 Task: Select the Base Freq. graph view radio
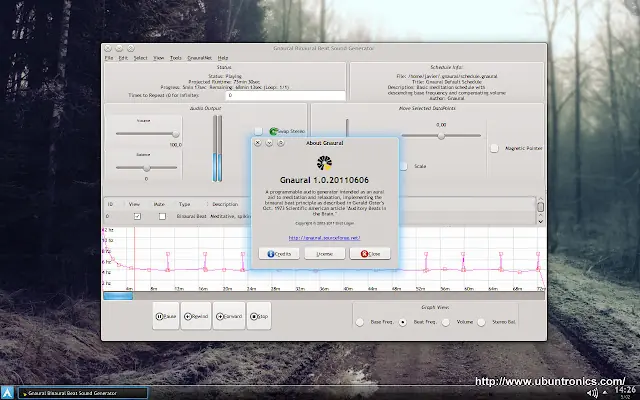point(360,322)
